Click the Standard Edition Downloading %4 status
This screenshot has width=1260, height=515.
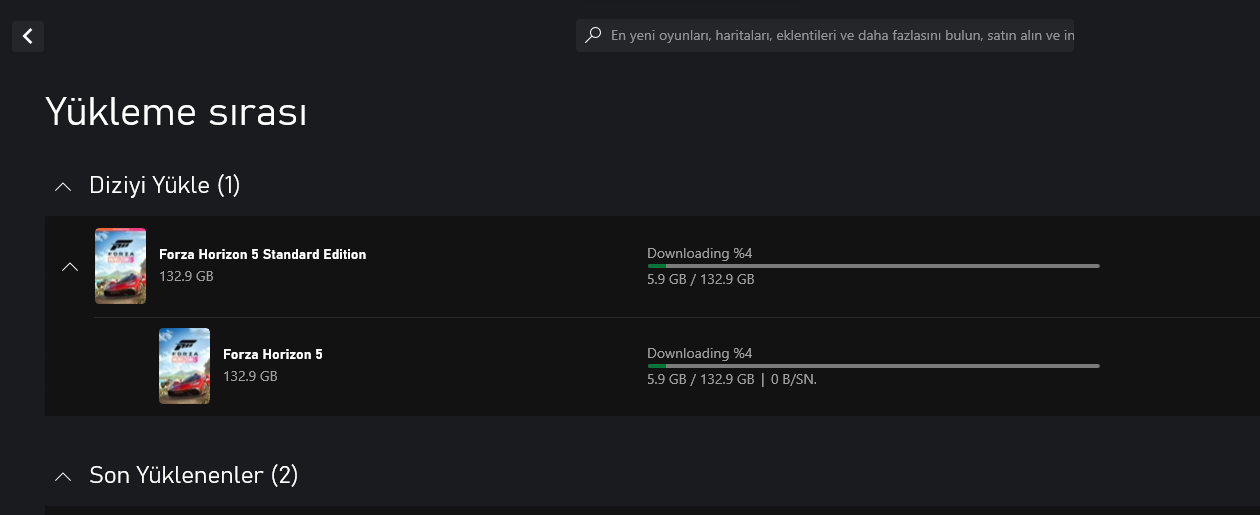click(x=699, y=253)
